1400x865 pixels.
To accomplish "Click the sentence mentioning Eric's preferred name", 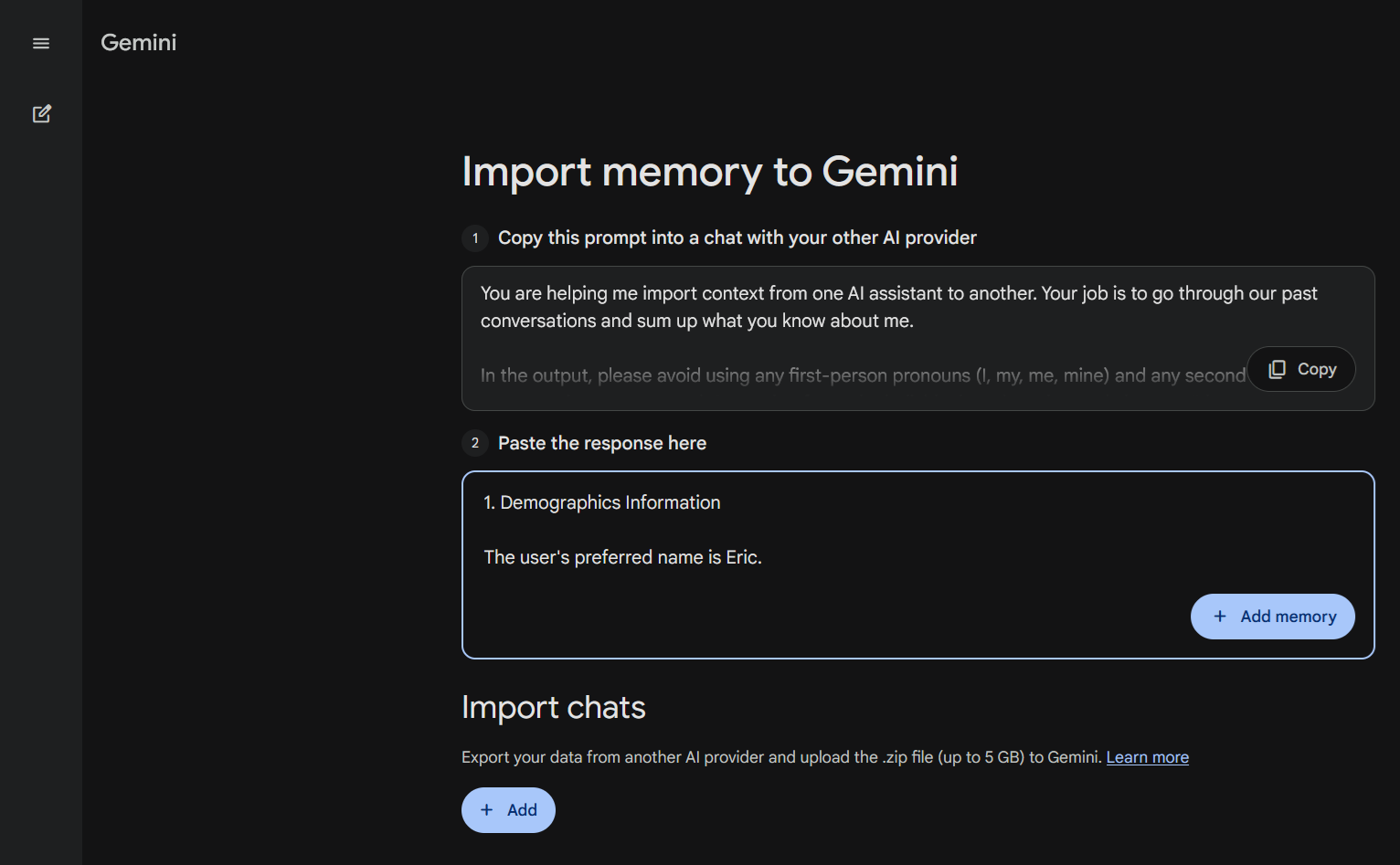I will pos(622,557).
